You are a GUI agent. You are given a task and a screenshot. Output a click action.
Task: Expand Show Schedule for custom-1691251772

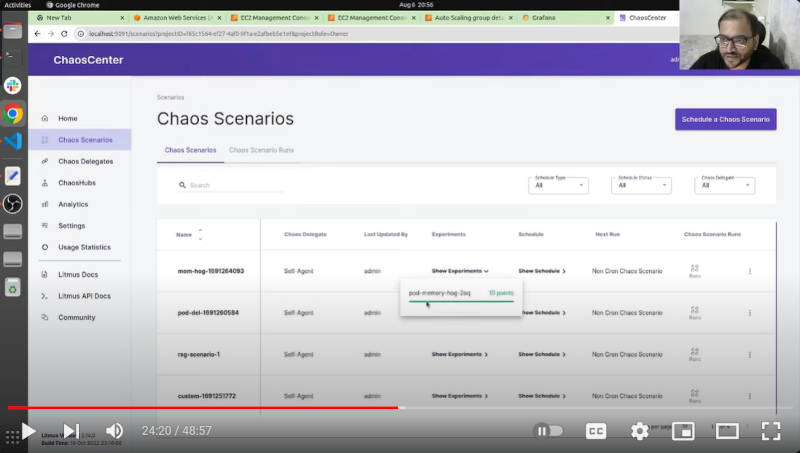(542, 396)
